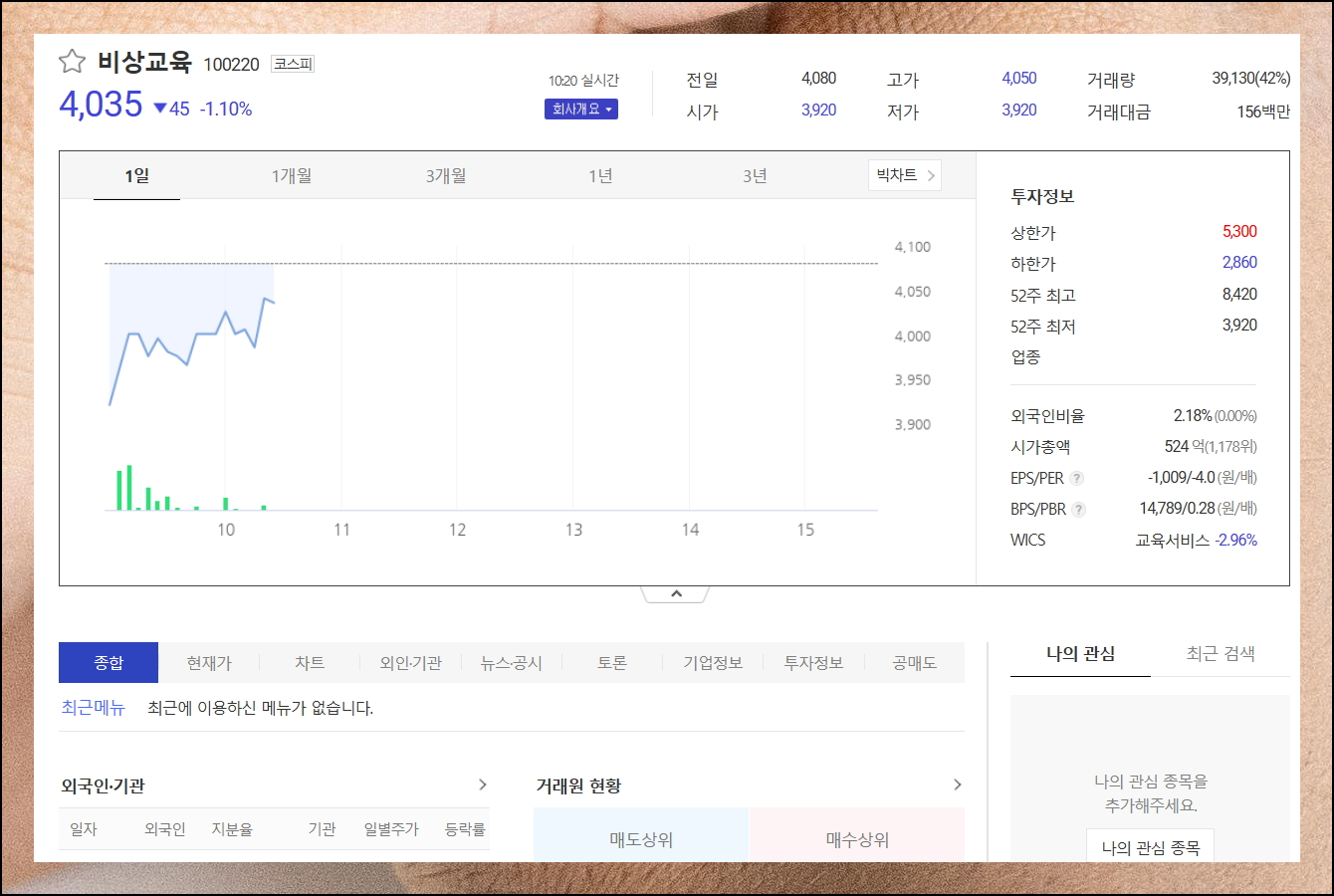Click the 최근메뉴 label
The width and height of the screenshot is (1334, 896).
pos(93,708)
